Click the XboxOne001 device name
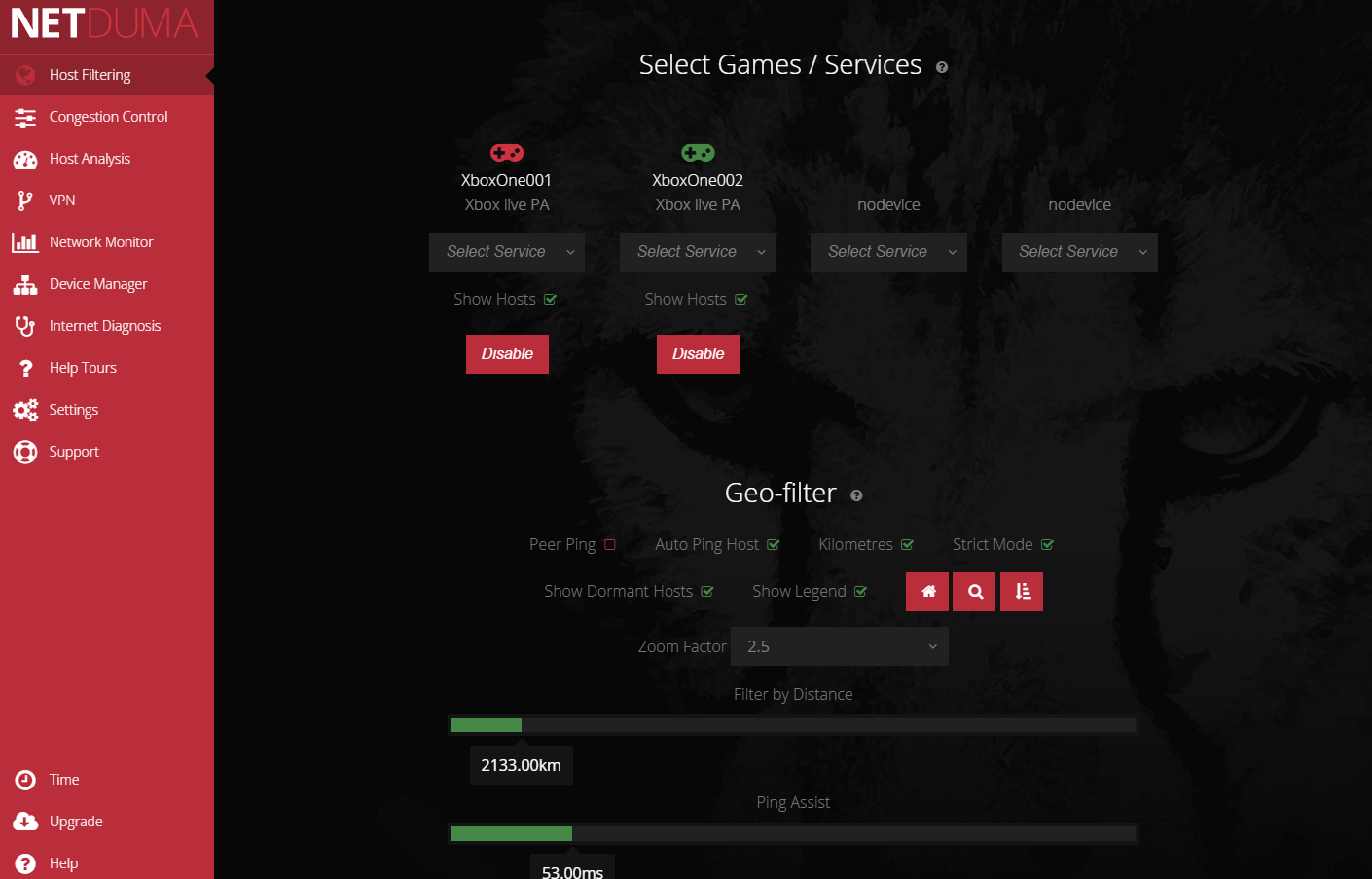Viewport: 1372px width, 879px height. 506,180
